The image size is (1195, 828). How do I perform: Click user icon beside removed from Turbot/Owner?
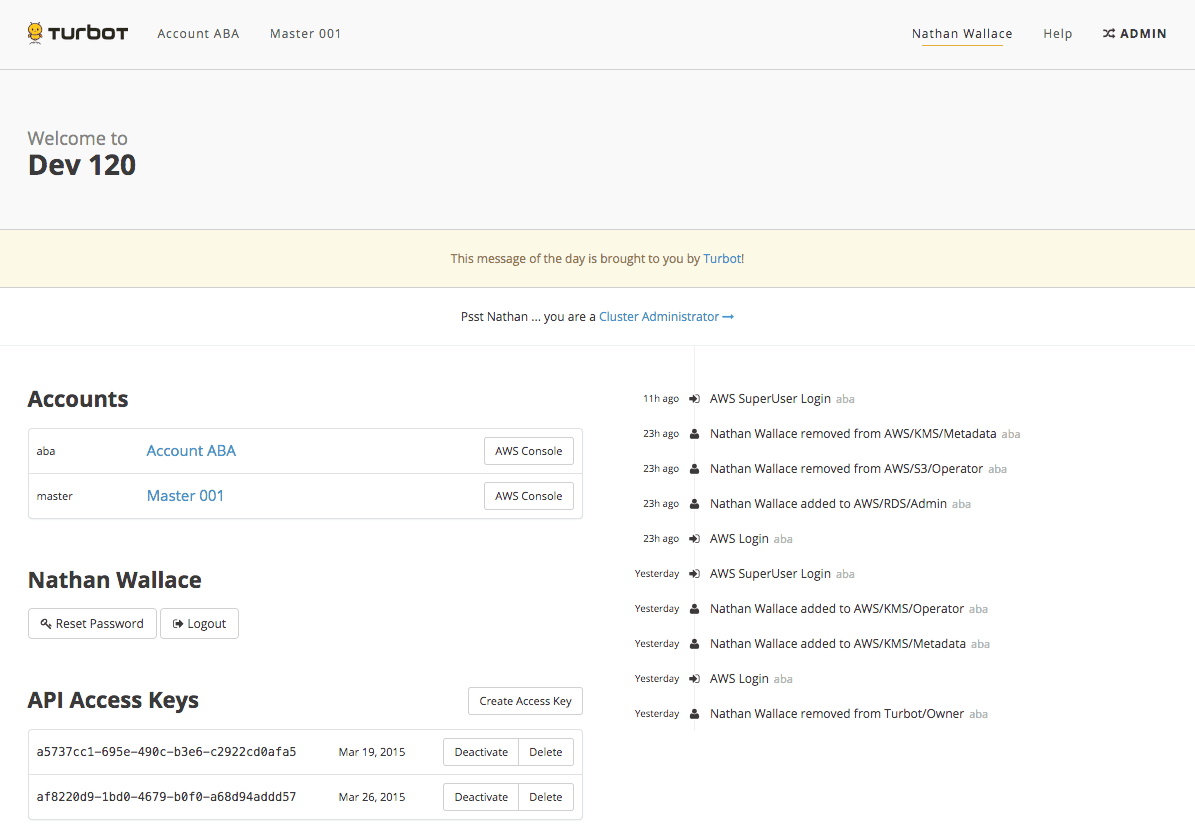tap(694, 714)
